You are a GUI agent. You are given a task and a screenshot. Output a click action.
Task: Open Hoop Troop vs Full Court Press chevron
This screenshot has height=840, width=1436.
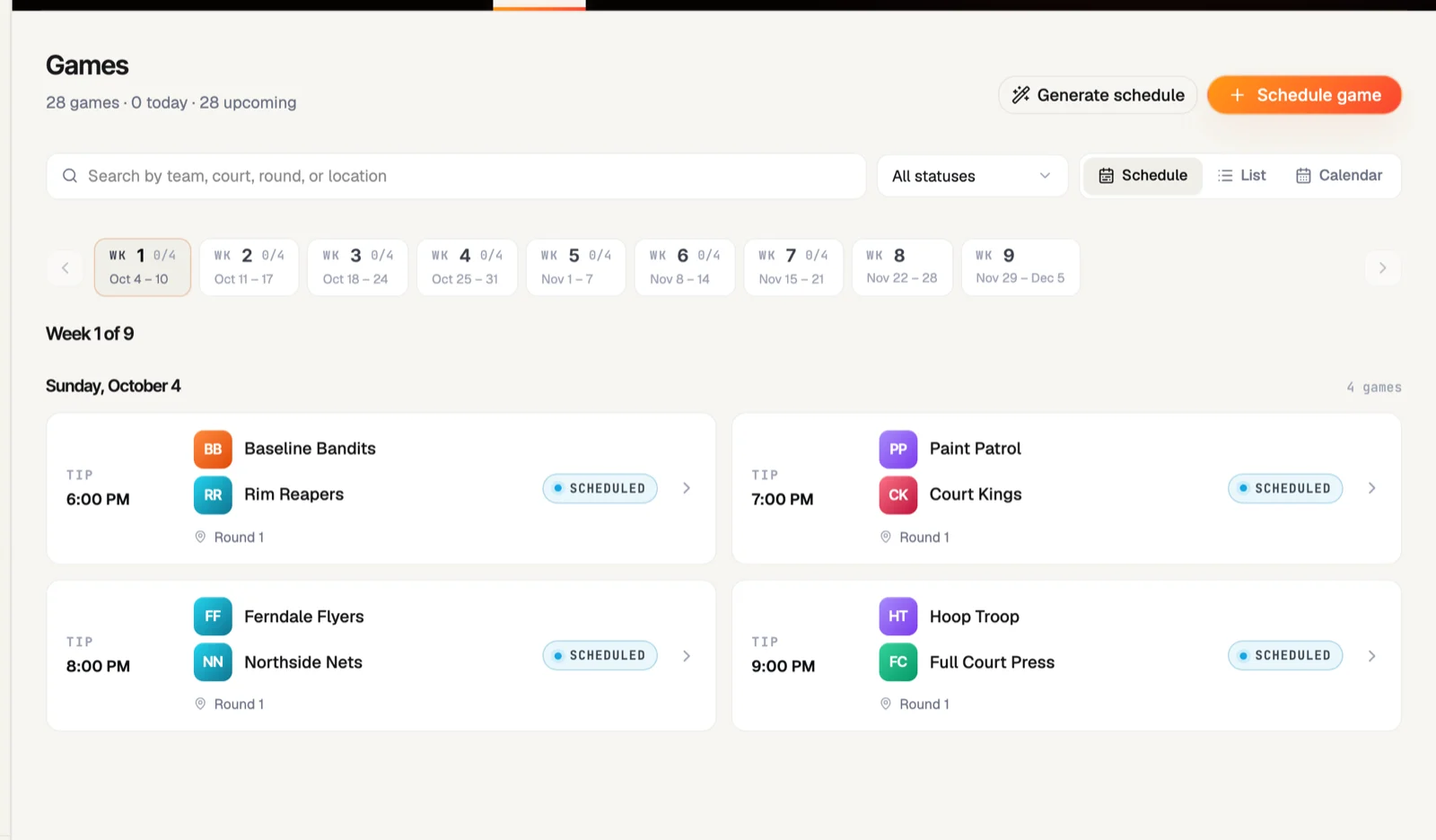click(1372, 656)
